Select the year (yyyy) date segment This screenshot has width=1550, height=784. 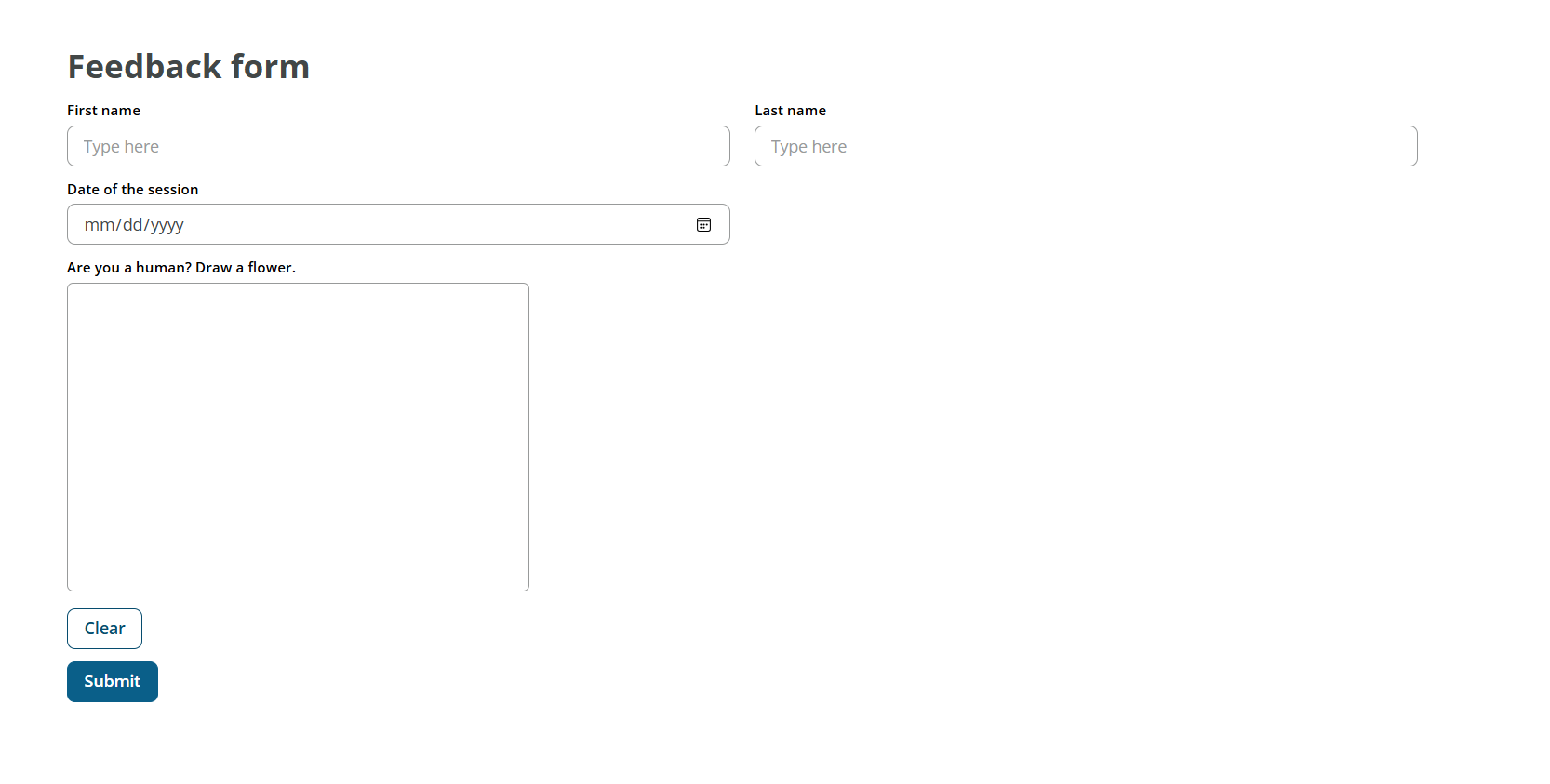coord(167,225)
